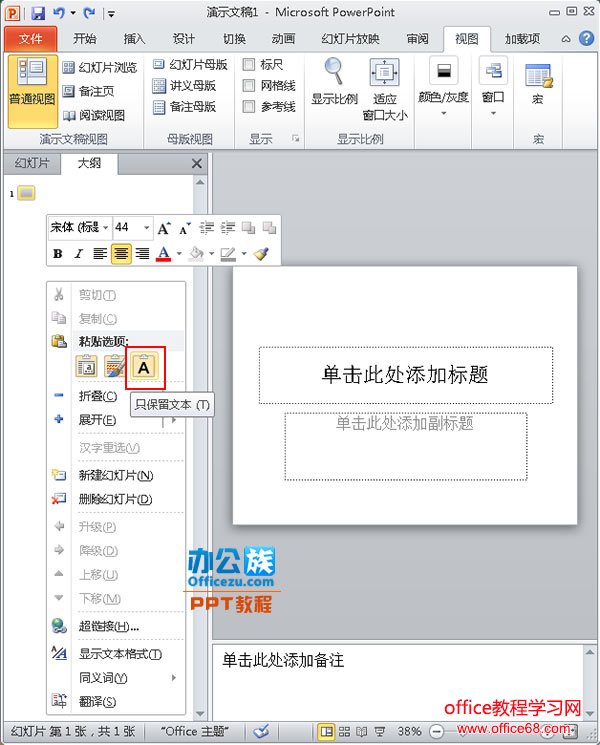Enable the Ruler (标尺) checkbox
Screen dimensions: 600x745
(x=249, y=64)
